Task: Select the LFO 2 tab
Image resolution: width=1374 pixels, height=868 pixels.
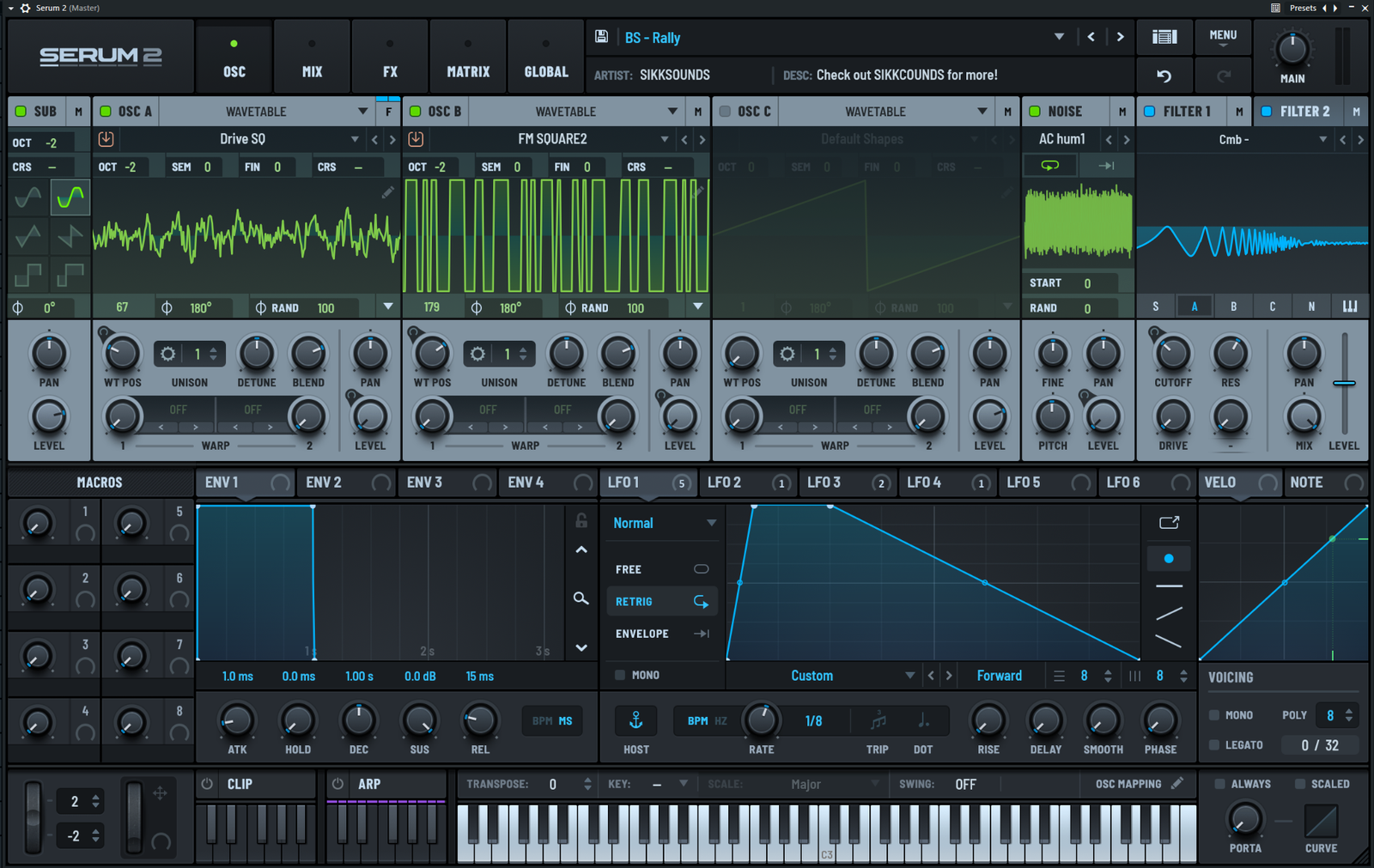Action: click(727, 483)
